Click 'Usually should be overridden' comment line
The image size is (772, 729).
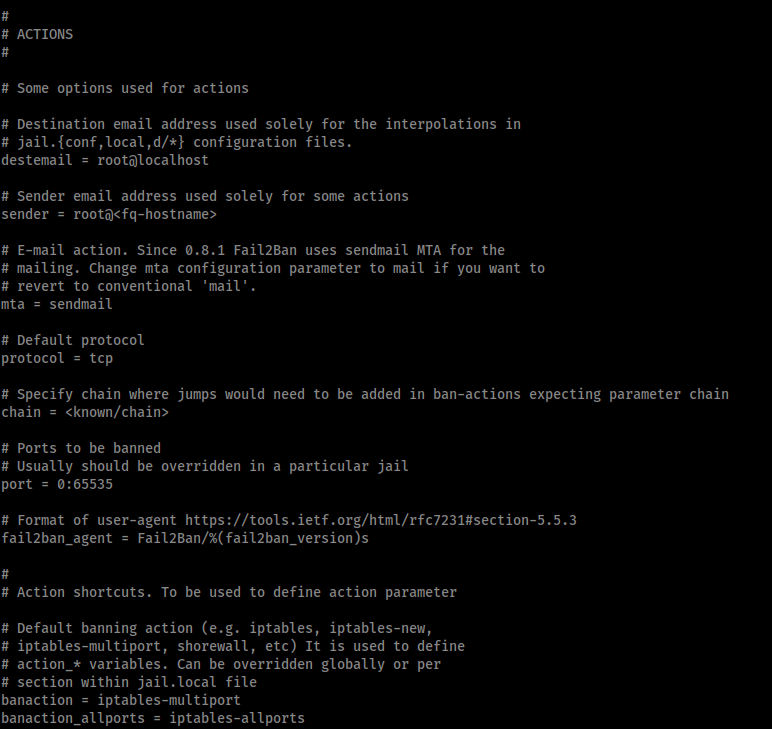(205, 466)
